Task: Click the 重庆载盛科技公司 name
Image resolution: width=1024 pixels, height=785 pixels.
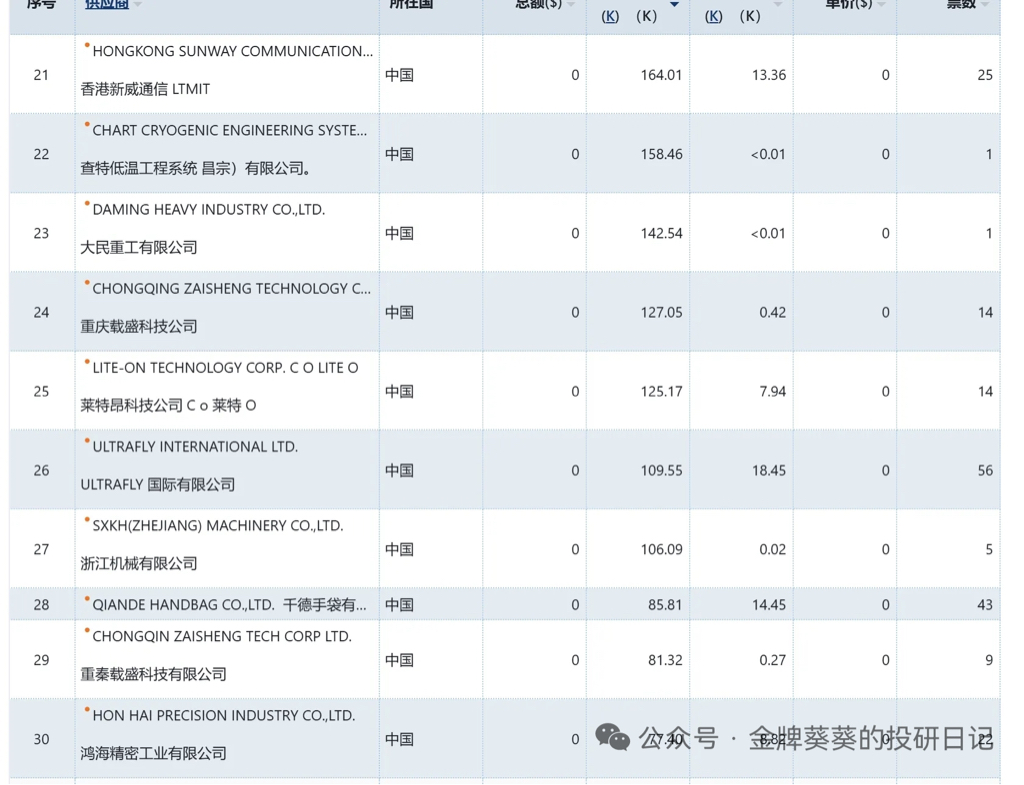Action: click(x=138, y=327)
